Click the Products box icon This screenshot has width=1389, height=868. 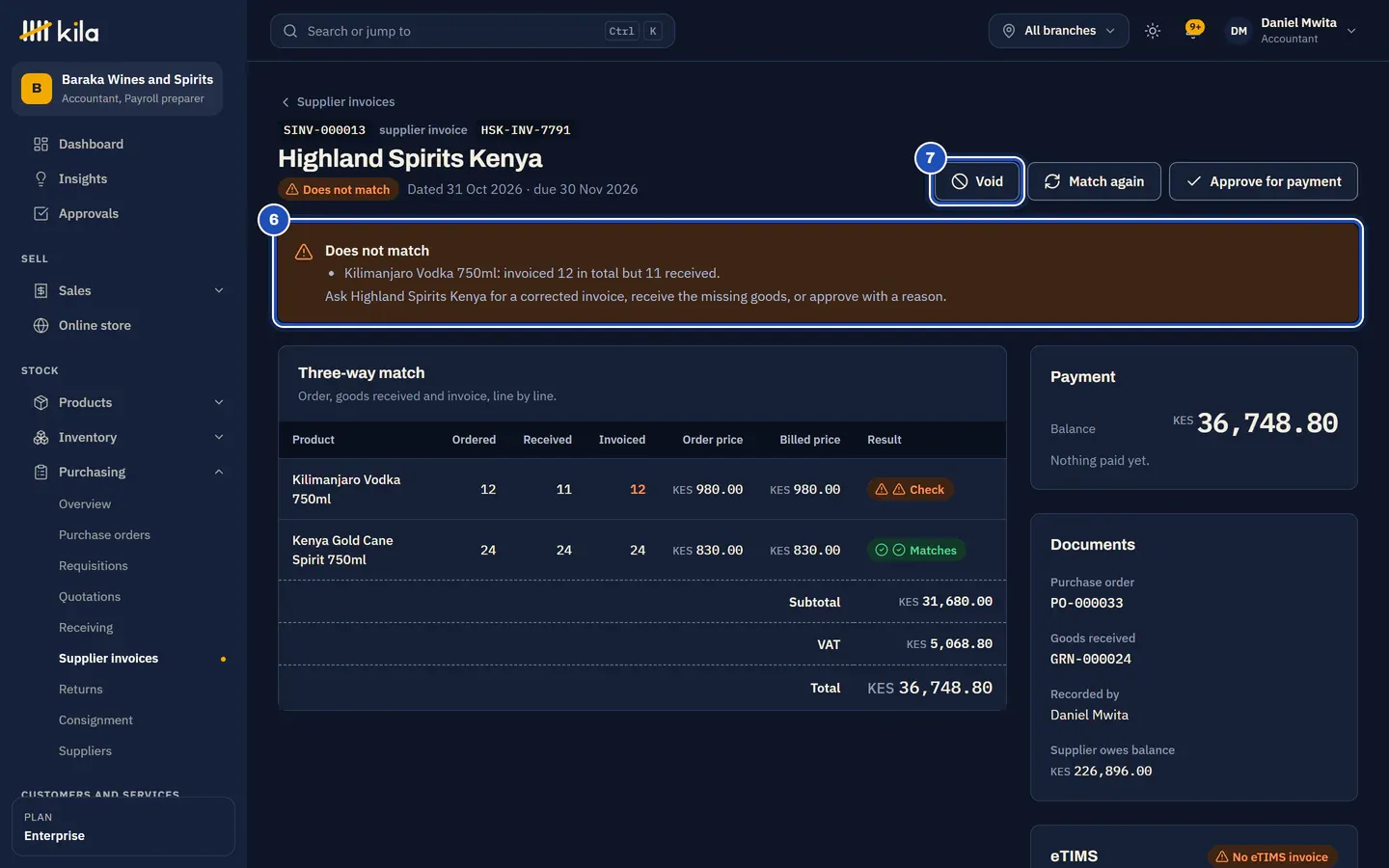click(x=41, y=403)
